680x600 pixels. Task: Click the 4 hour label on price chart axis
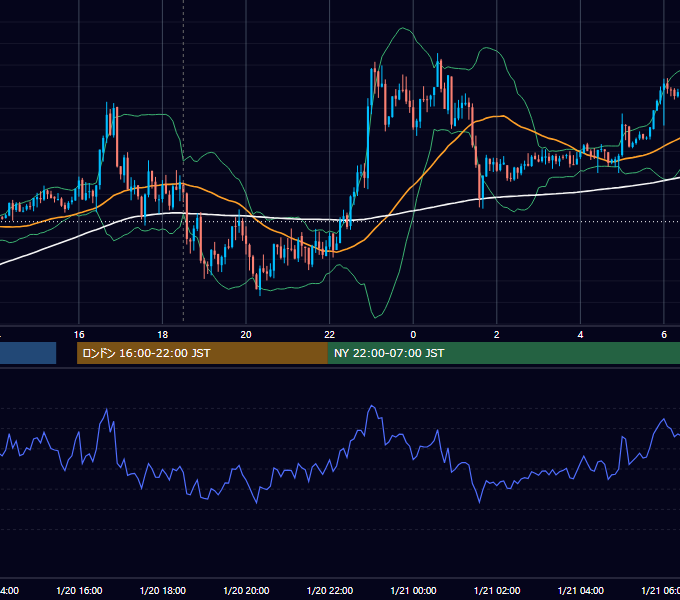pos(580,335)
